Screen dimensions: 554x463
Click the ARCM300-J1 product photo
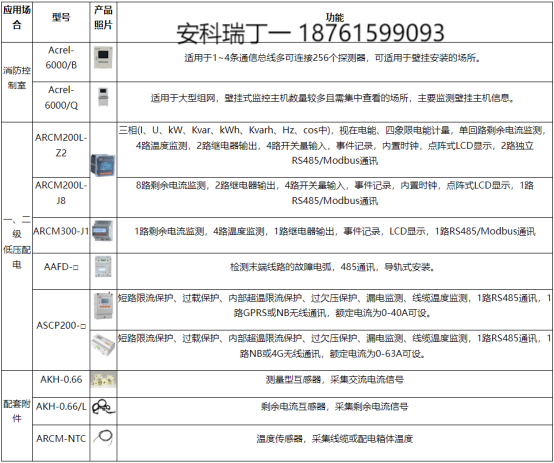(103, 231)
